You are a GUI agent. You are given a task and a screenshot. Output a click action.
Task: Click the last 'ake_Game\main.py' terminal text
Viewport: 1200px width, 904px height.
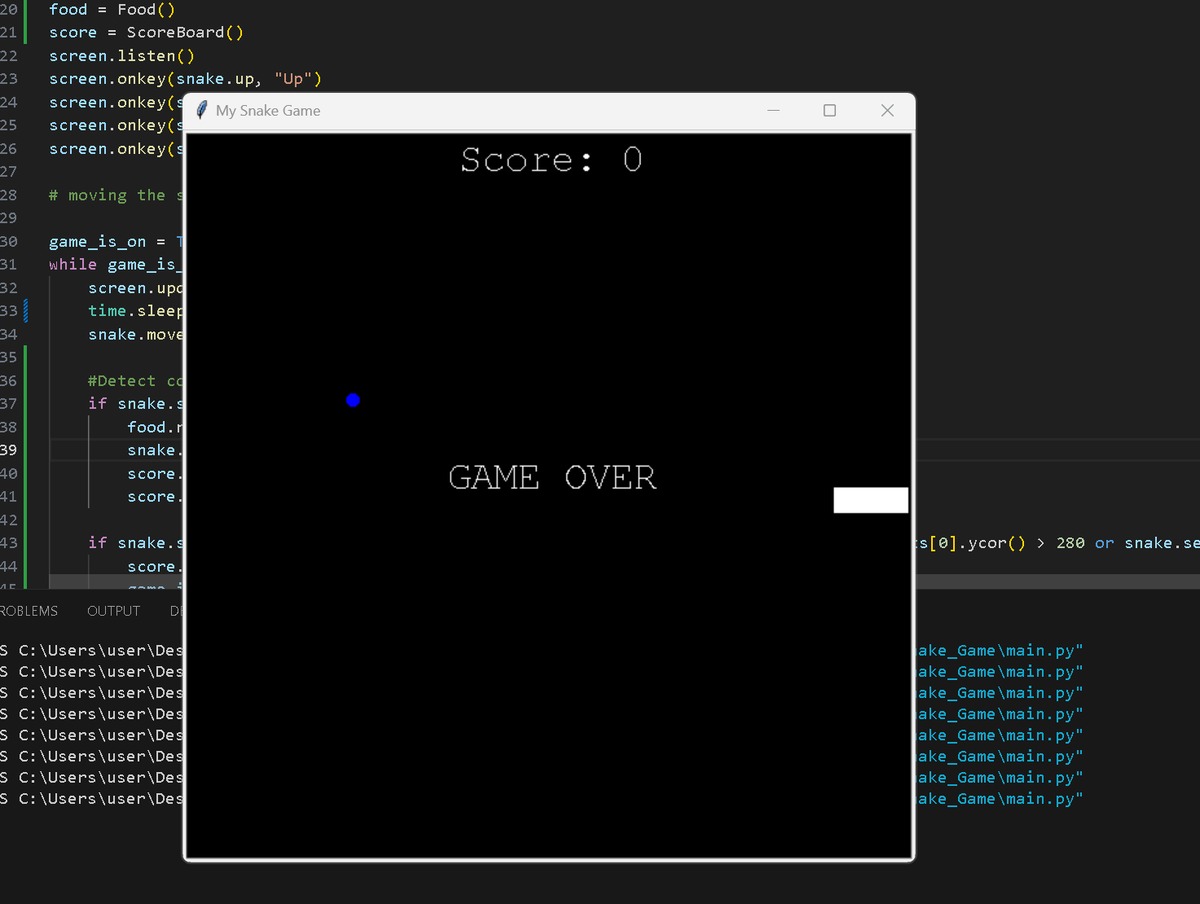tap(1000, 799)
